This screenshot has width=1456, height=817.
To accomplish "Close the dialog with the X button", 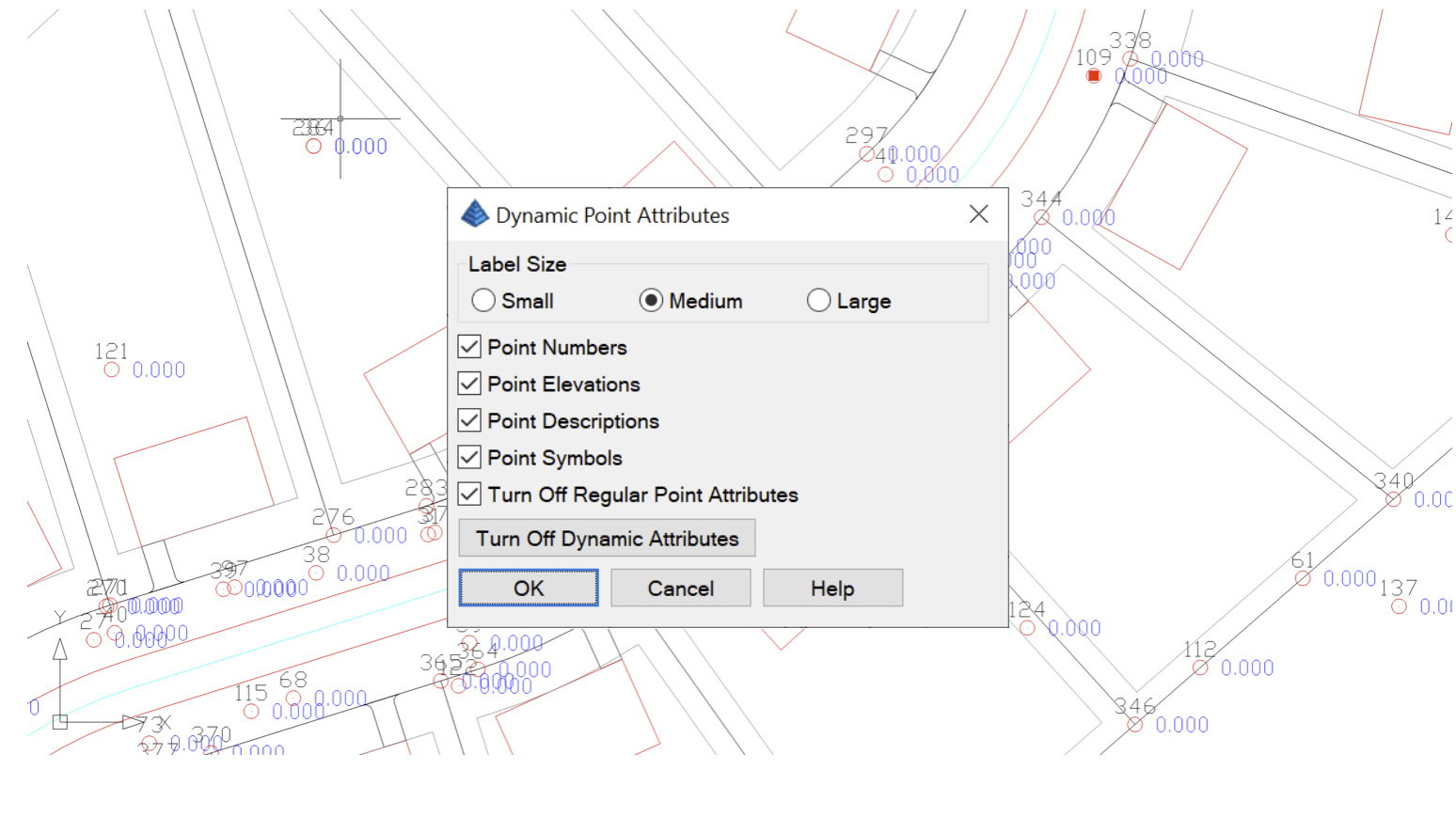I will click(x=978, y=214).
